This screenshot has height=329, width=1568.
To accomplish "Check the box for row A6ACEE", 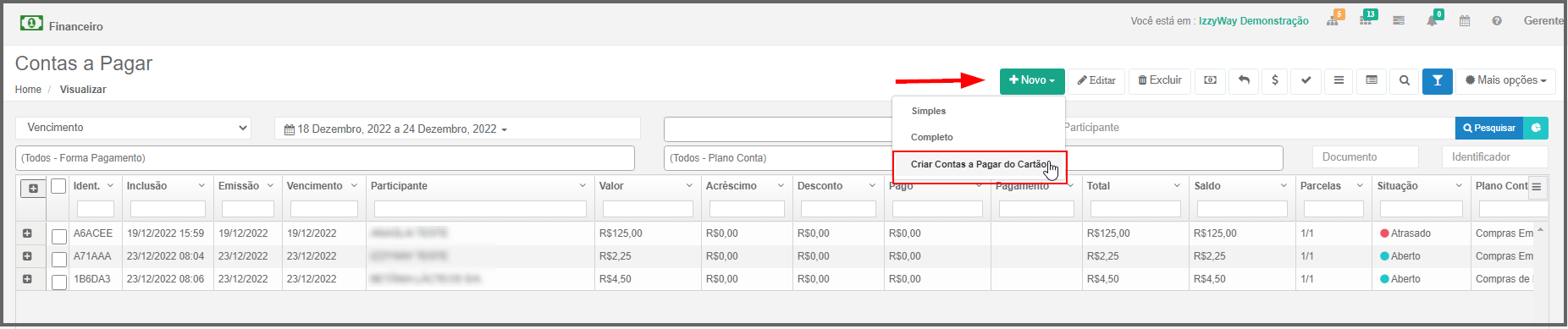I will [x=59, y=236].
